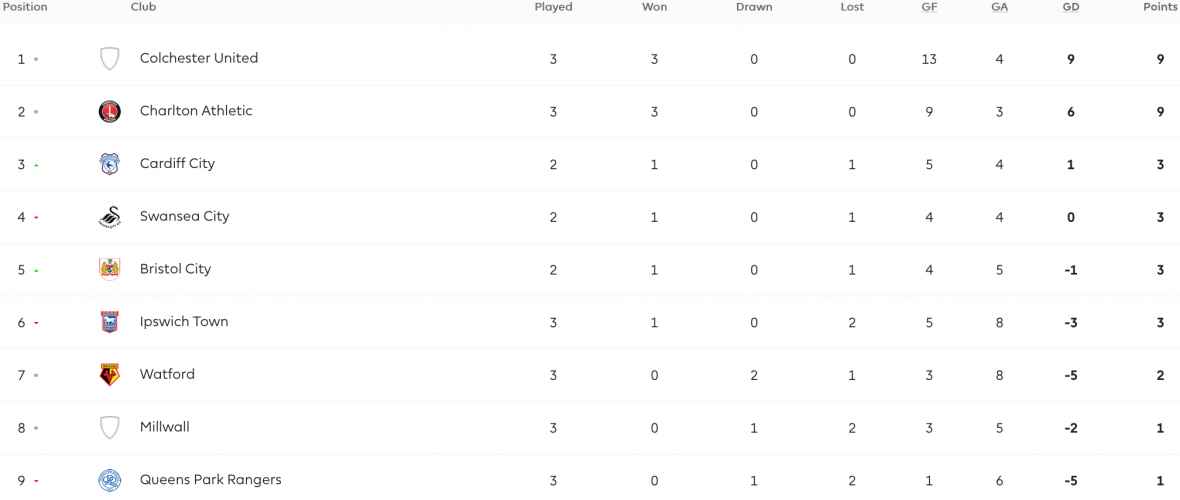Image resolution: width=1180 pixels, height=500 pixels.
Task: Click the Colchester United placeholder shield badge
Action: point(110,59)
